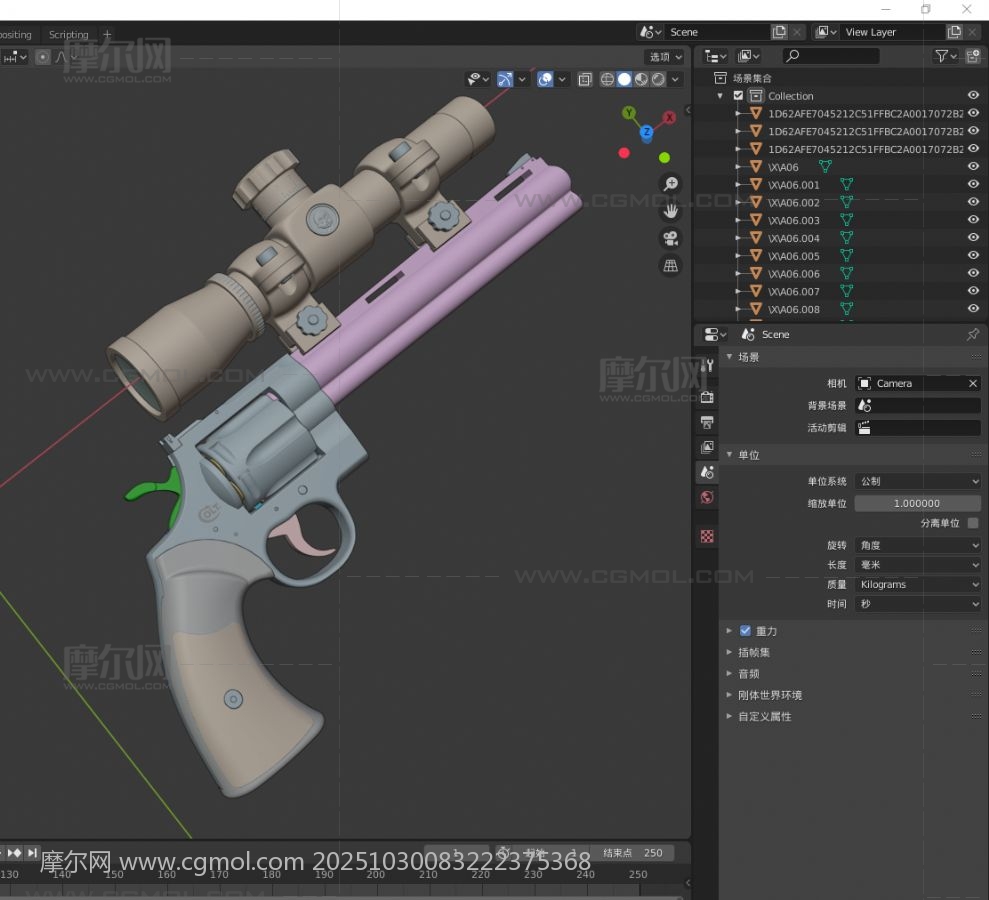Image resolution: width=989 pixels, height=900 pixels.
Task: Switch to wireframe viewport shading
Action: (607, 79)
